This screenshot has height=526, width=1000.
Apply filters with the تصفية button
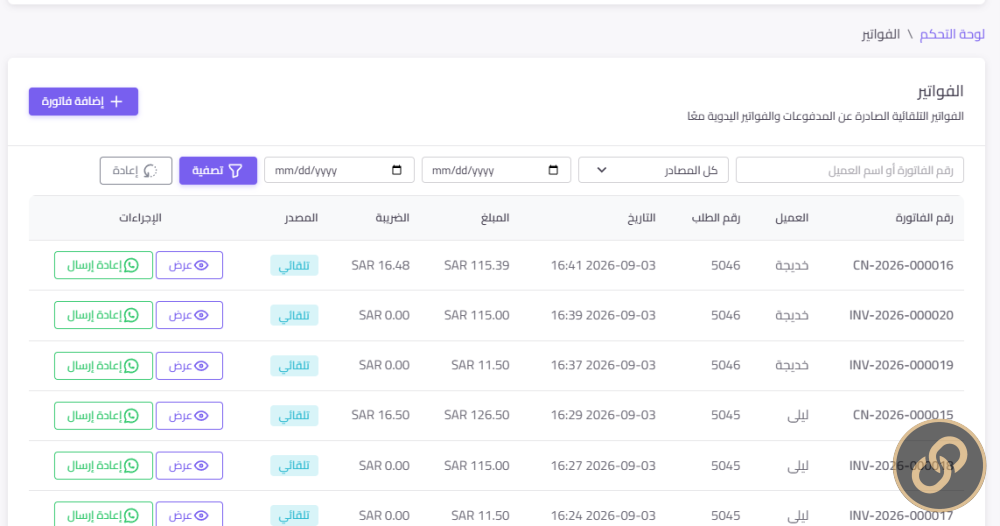pos(218,171)
